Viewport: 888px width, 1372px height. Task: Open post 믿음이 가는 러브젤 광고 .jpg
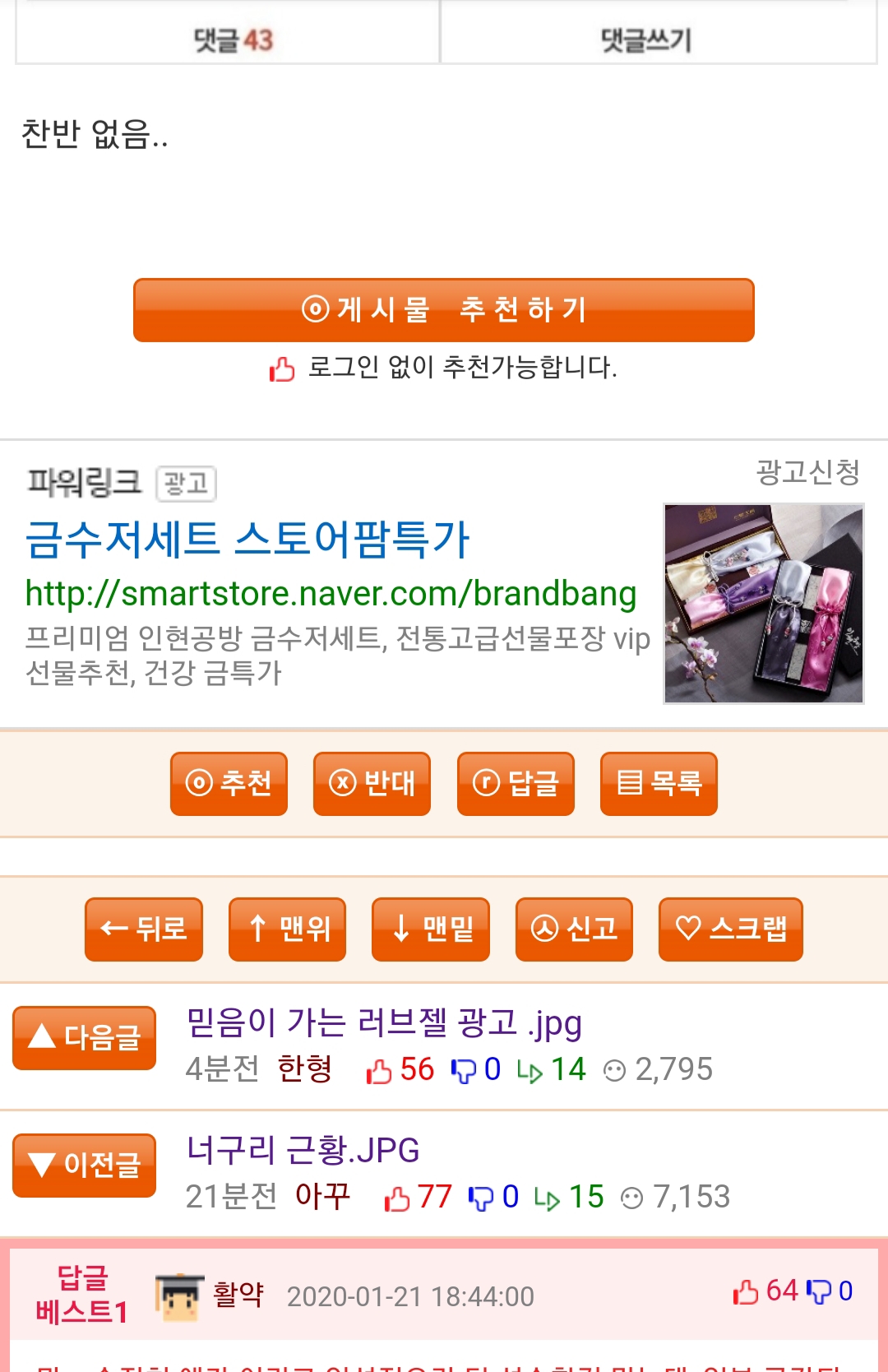click(x=384, y=1022)
